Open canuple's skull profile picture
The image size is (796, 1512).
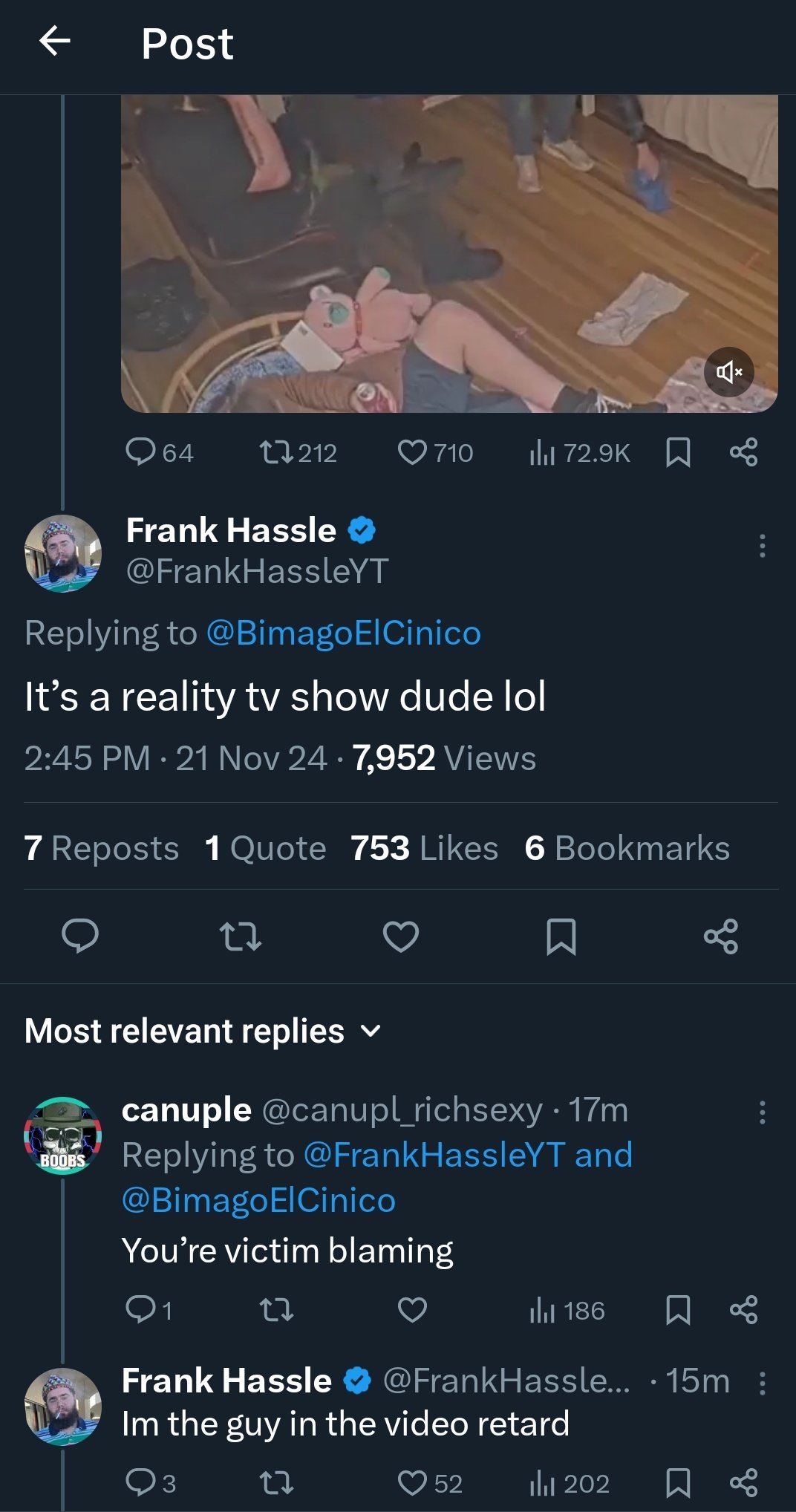(63, 1135)
